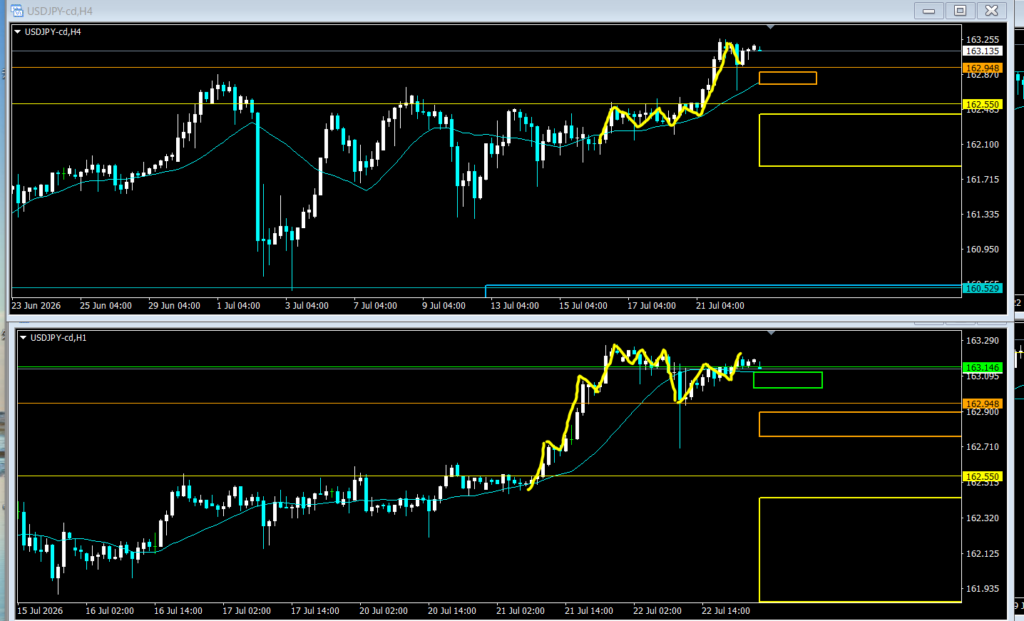Screen dimensions: 1024x621
Task: Click the 160.950 price scale value on H4
Action: pyautogui.click(x=982, y=249)
